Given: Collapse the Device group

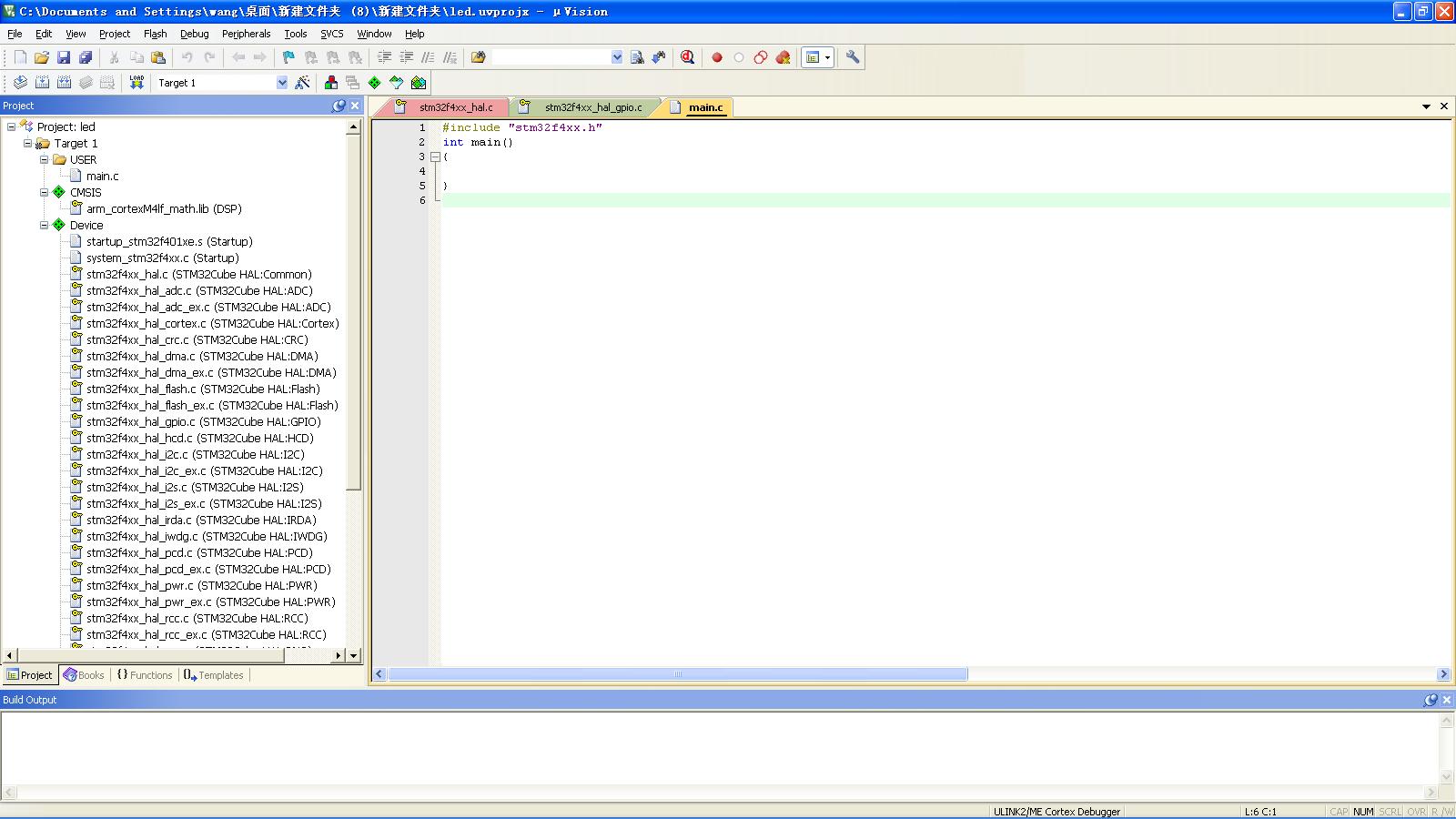Looking at the screenshot, I should click(44, 225).
